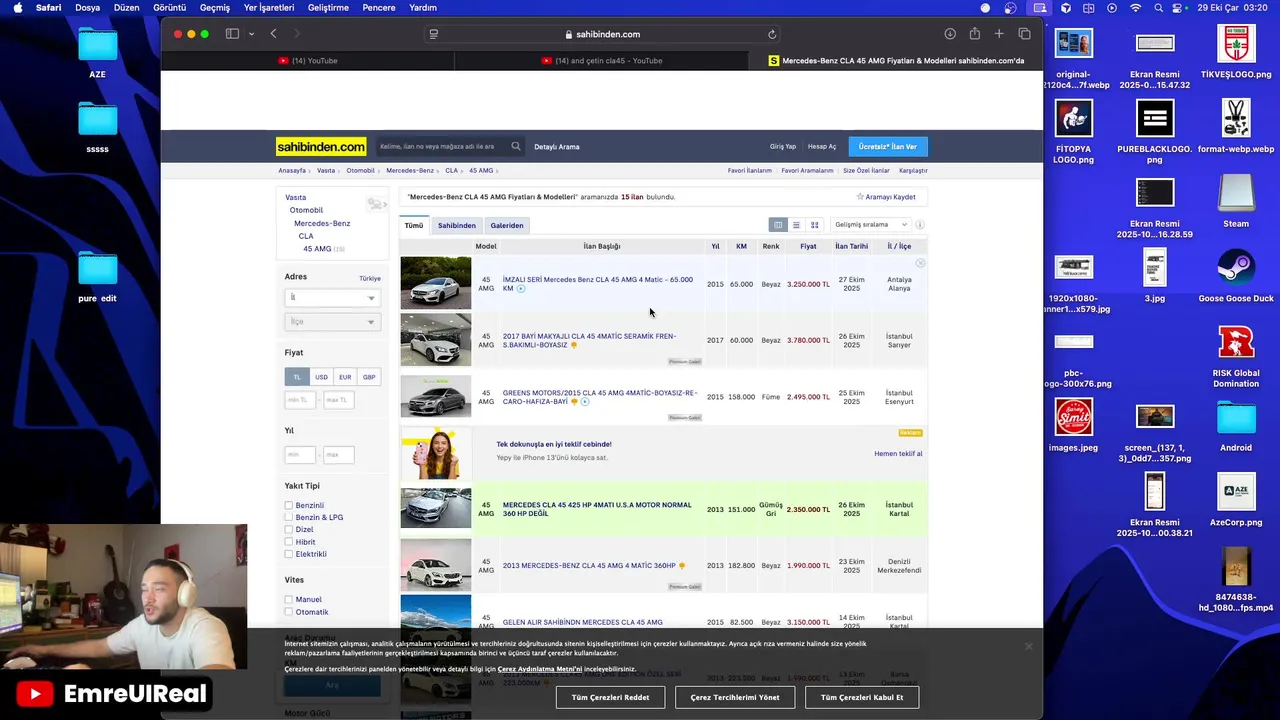Click the sahibinden.com logo
Screen dimensions: 1280x720
[x=321, y=146]
